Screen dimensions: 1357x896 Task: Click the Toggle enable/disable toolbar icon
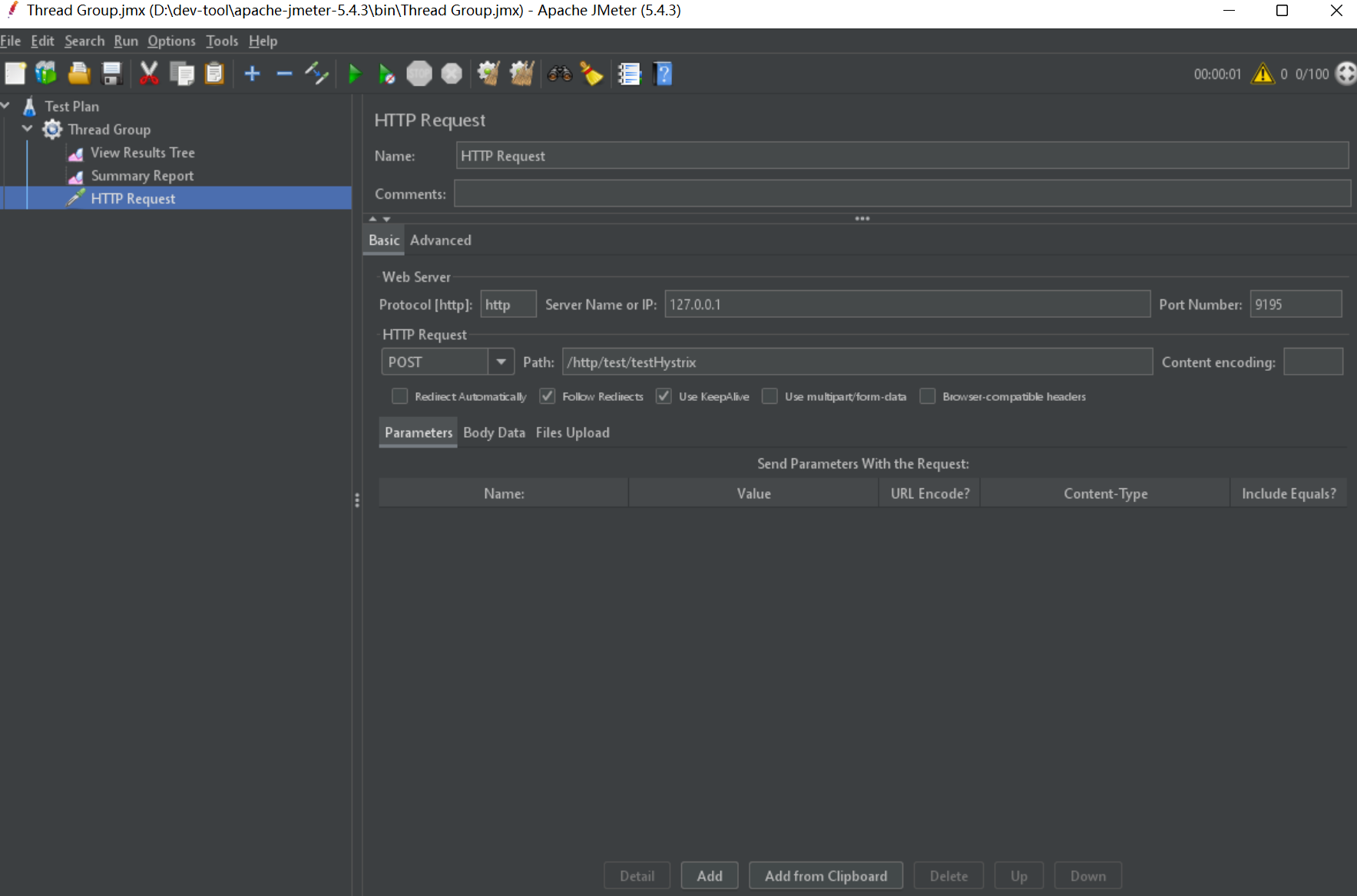pyautogui.click(x=316, y=74)
